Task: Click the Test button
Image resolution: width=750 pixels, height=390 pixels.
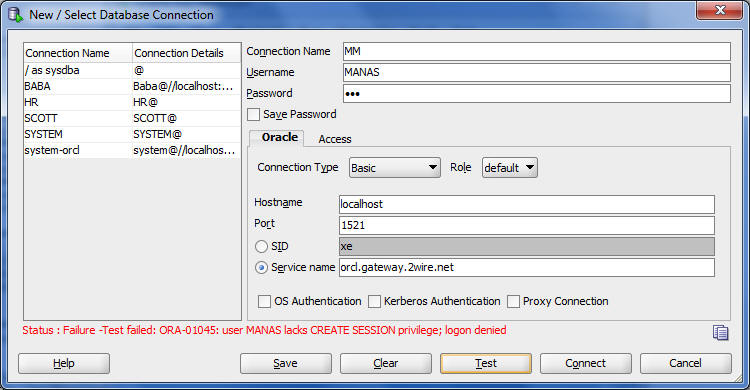Action: (x=486, y=363)
